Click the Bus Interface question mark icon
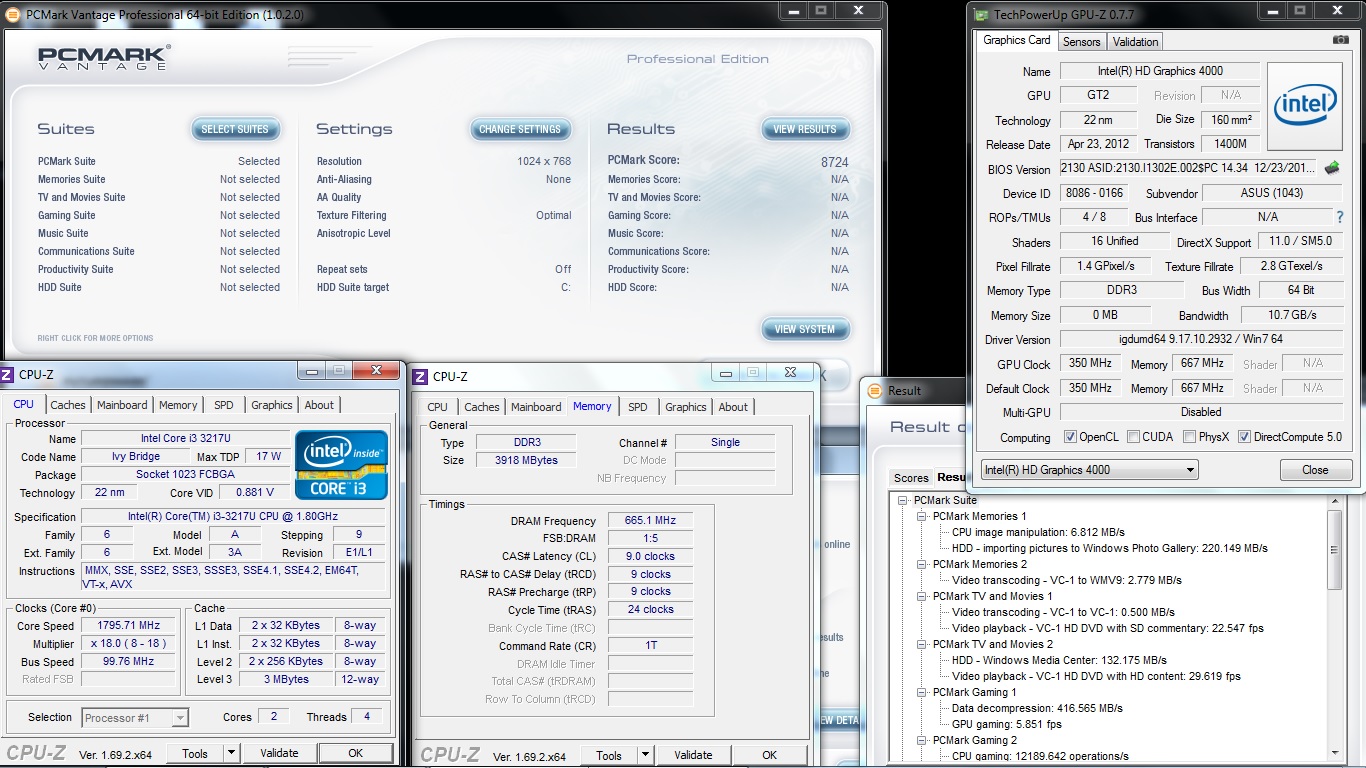 pos(1340,217)
